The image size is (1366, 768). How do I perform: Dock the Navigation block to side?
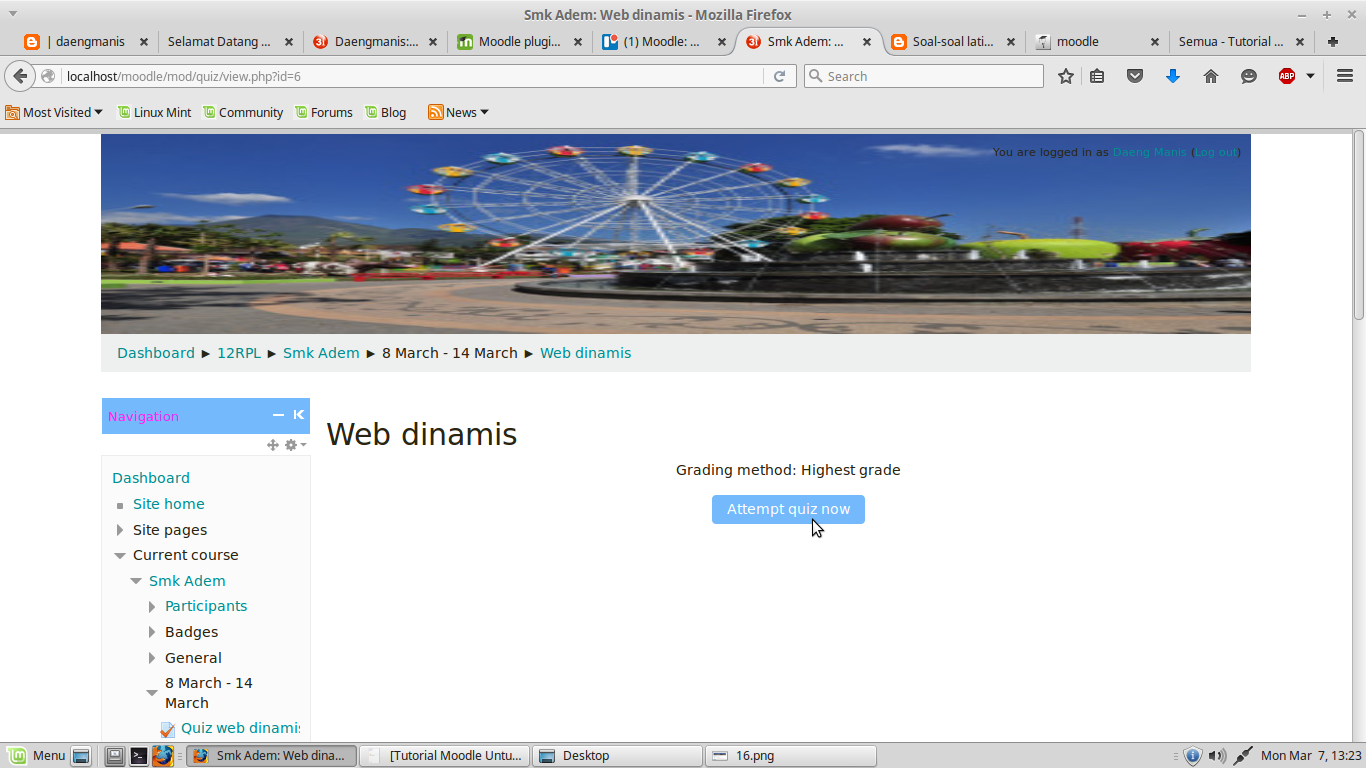pyautogui.click(x=298, y=415)
